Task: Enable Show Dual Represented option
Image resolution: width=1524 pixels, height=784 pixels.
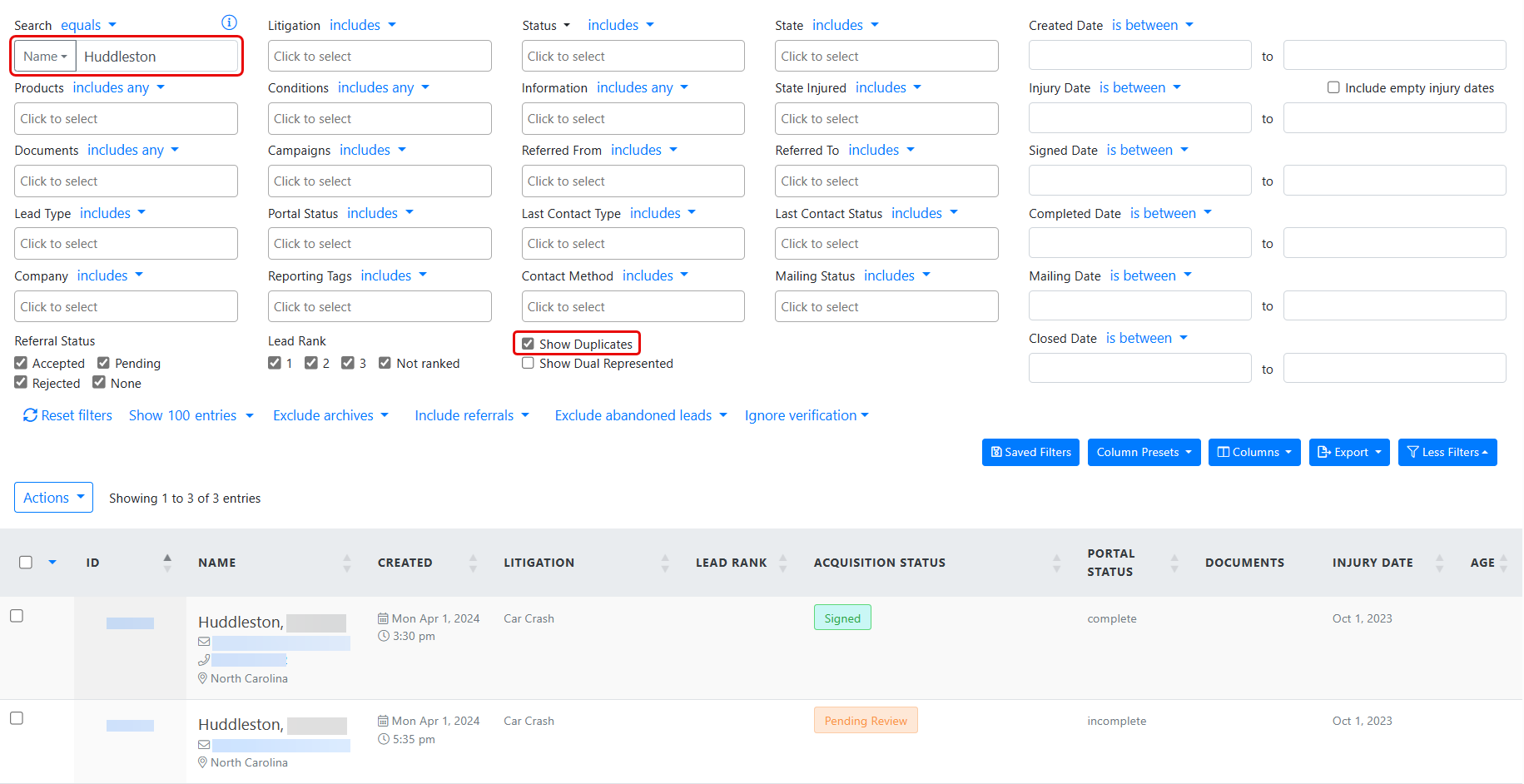Action: pyautogui.click(x=528, y=363)
